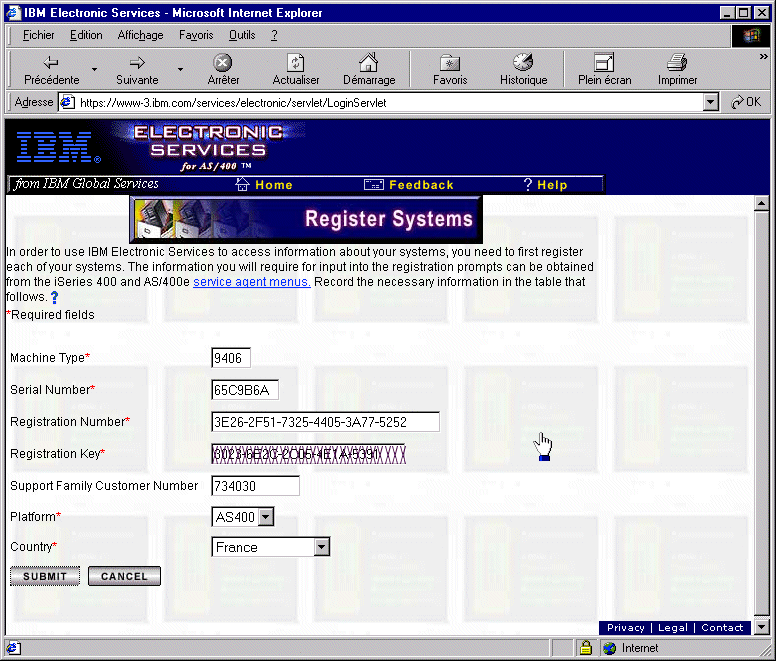The image size is (776, 661).
Task: Stop page loading with Arrêter
Action: coord(223,70)
